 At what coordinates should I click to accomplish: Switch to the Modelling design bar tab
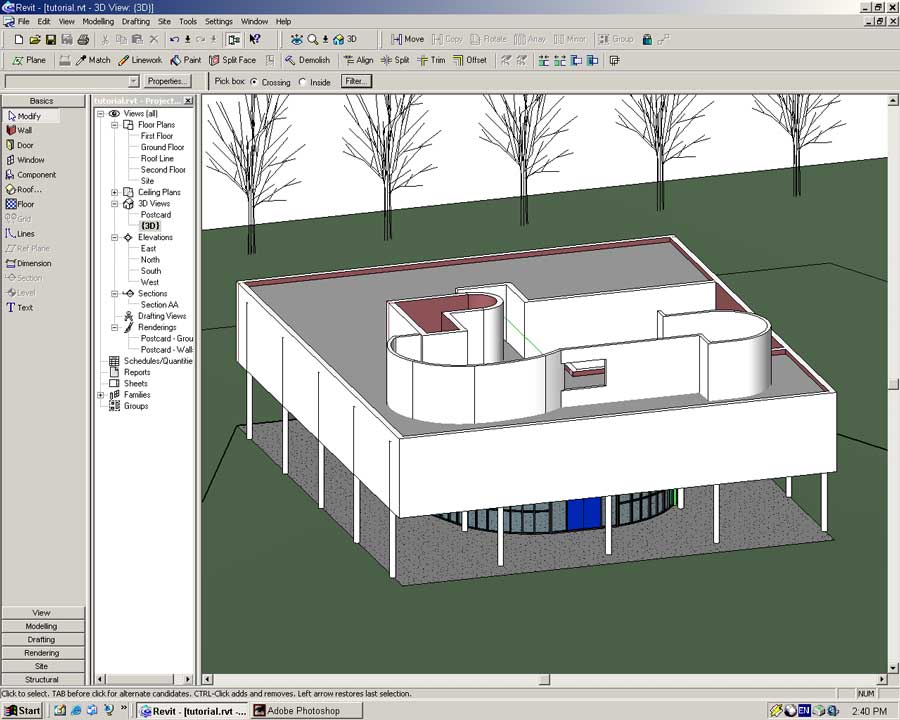click(42, 626)
